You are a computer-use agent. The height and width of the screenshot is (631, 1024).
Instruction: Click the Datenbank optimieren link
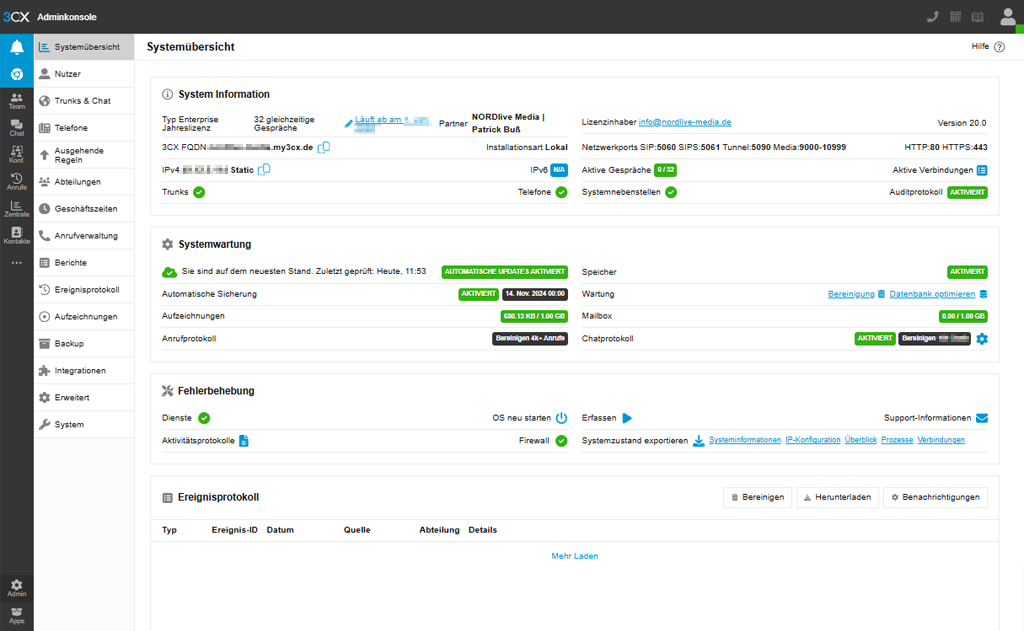[x=932, y=294]
